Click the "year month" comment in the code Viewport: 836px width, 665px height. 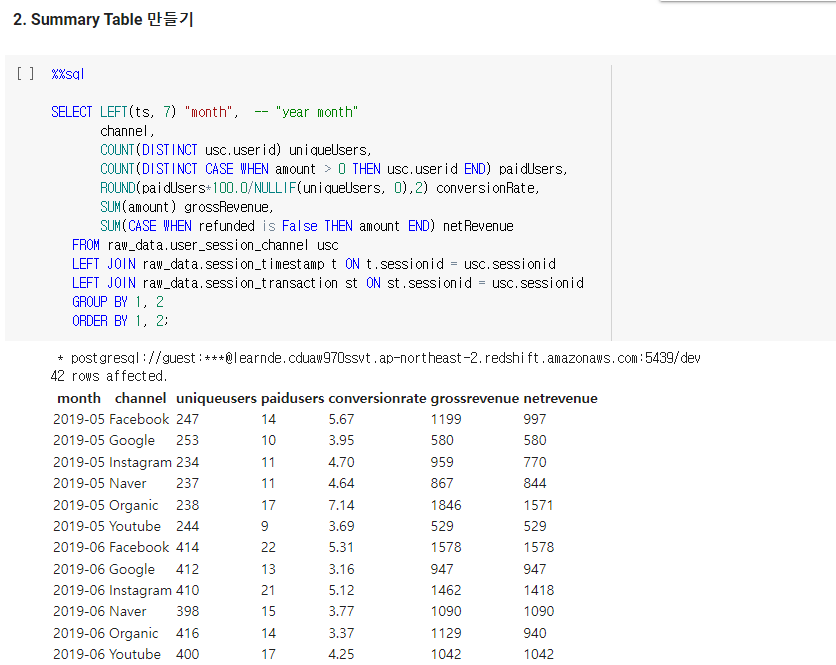tap(317, 112)
